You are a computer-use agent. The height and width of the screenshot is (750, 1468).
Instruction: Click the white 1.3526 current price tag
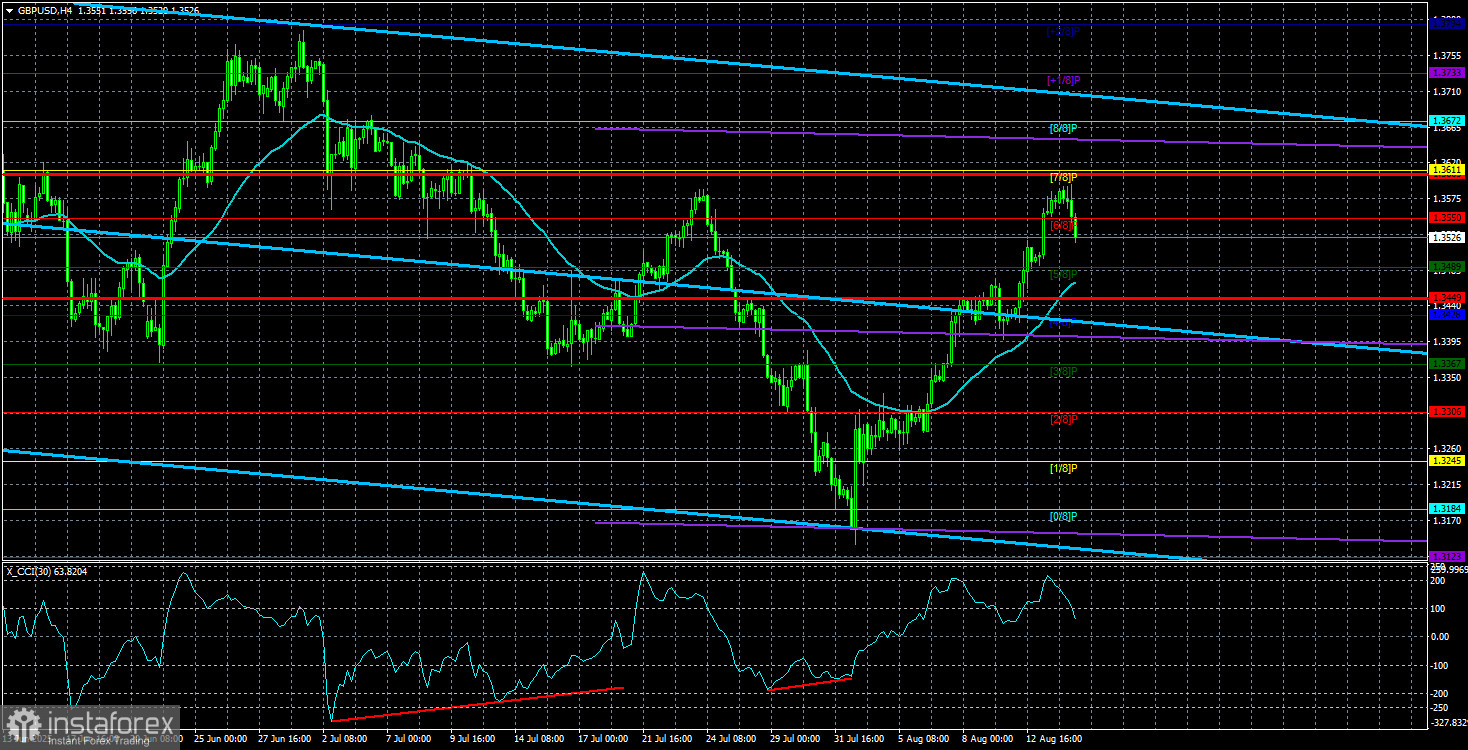pyautogui.click(x=1447, y=238)
